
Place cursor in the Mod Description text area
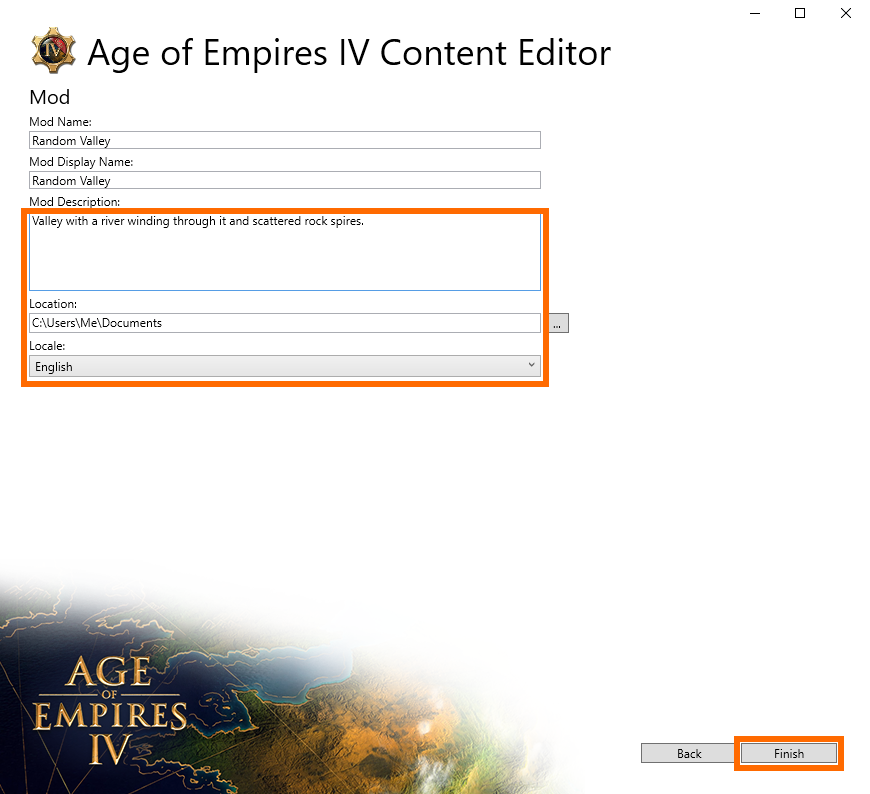[285, 252]
